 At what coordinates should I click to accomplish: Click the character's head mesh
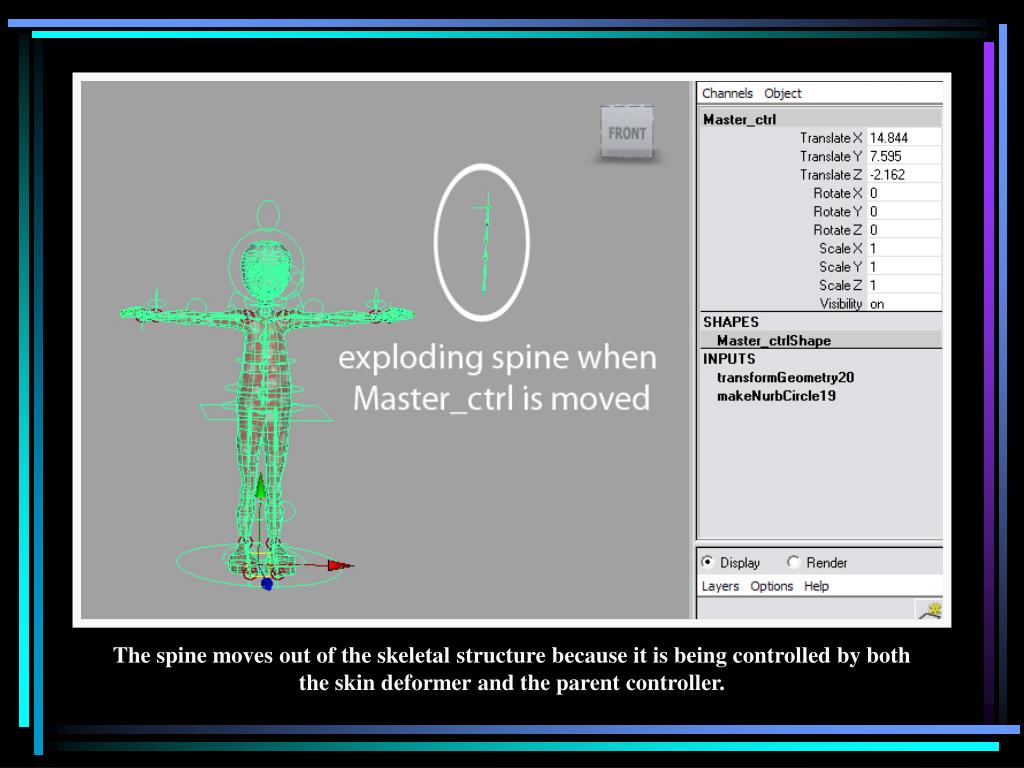coord(266,271)
